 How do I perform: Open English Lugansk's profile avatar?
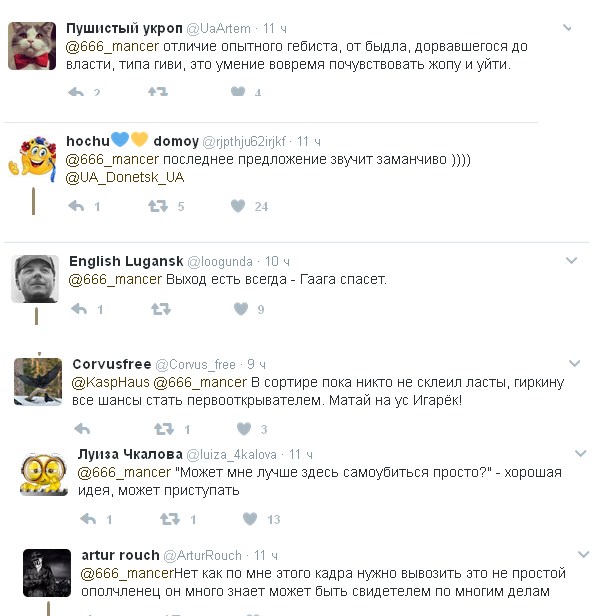[35, 278]
